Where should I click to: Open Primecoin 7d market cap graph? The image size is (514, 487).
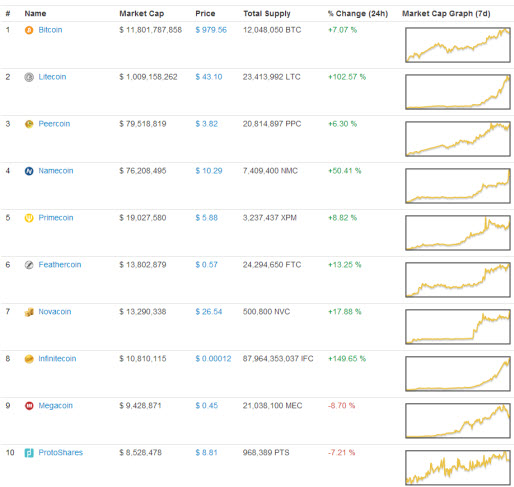point(458,233)
